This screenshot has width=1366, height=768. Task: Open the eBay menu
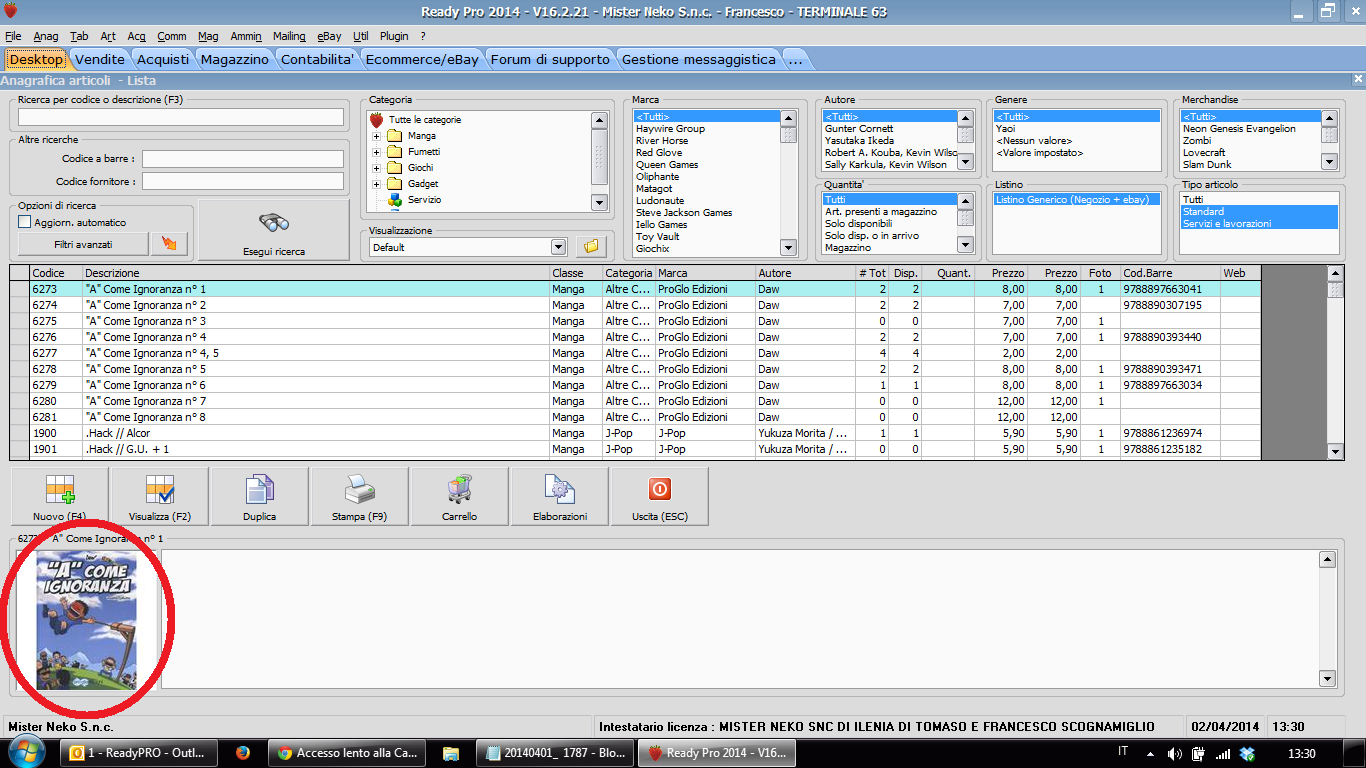(x=329, y=36)
